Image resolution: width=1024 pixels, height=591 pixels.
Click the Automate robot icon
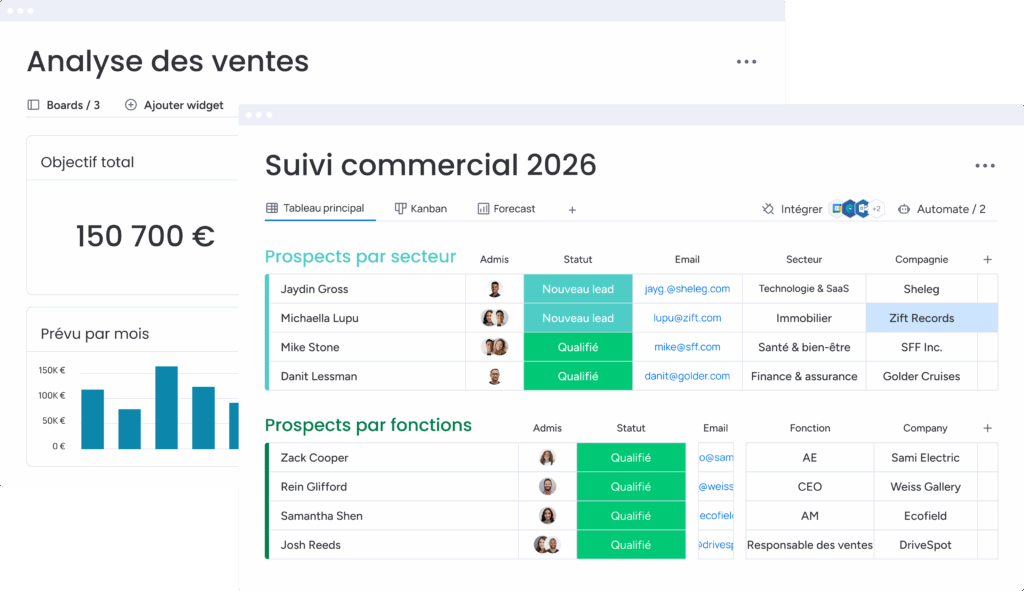pyautogui.click(x=904, y=209)
